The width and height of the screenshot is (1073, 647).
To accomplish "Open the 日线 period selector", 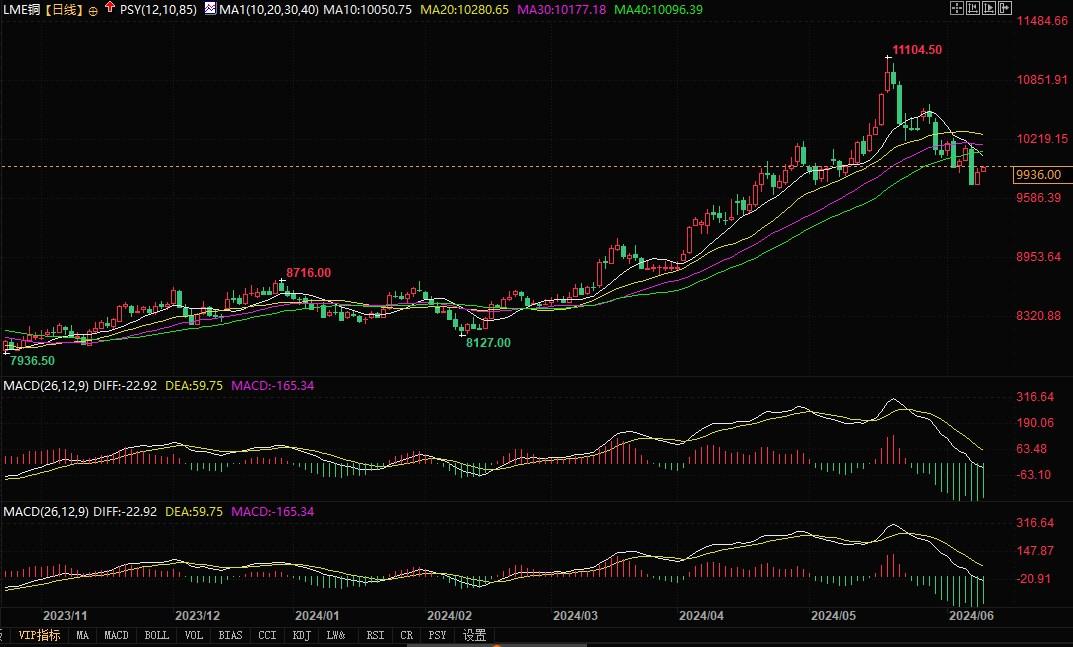I will coord(67,9).
